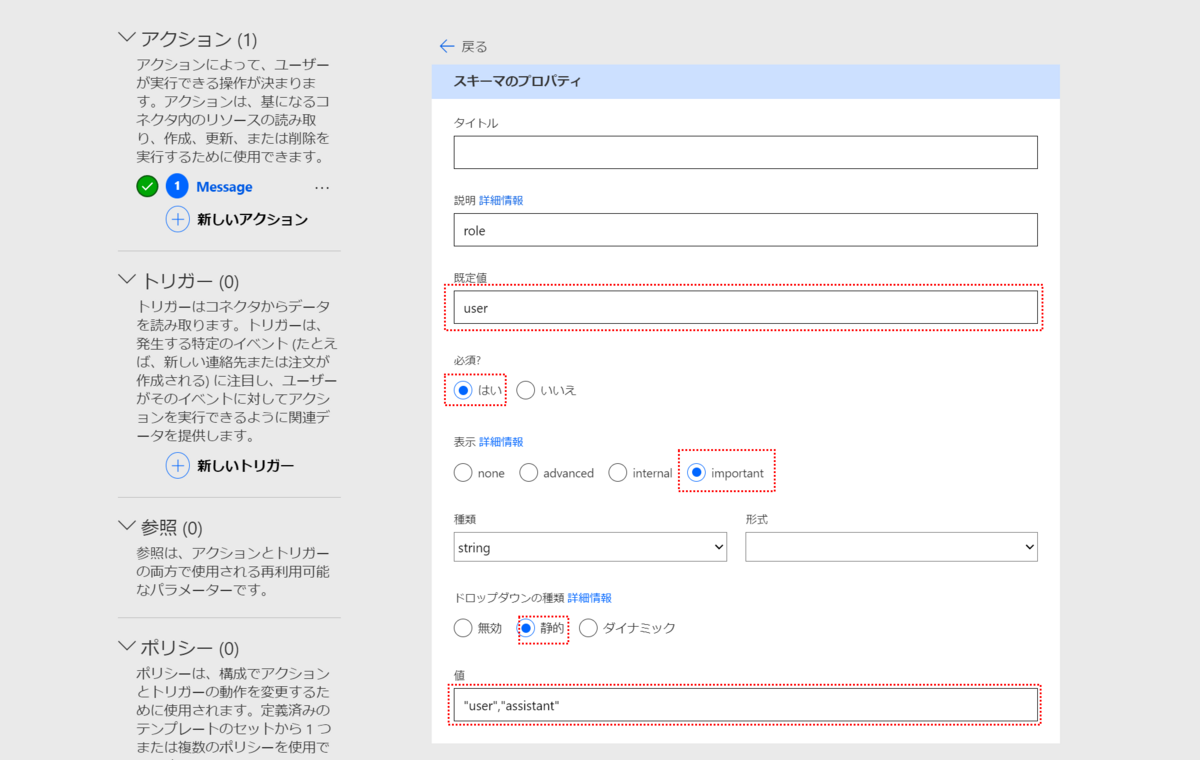This screenshot has height=760, width=1200.
Task: Click the green checkmark icon next to Message
Action: 147,186
